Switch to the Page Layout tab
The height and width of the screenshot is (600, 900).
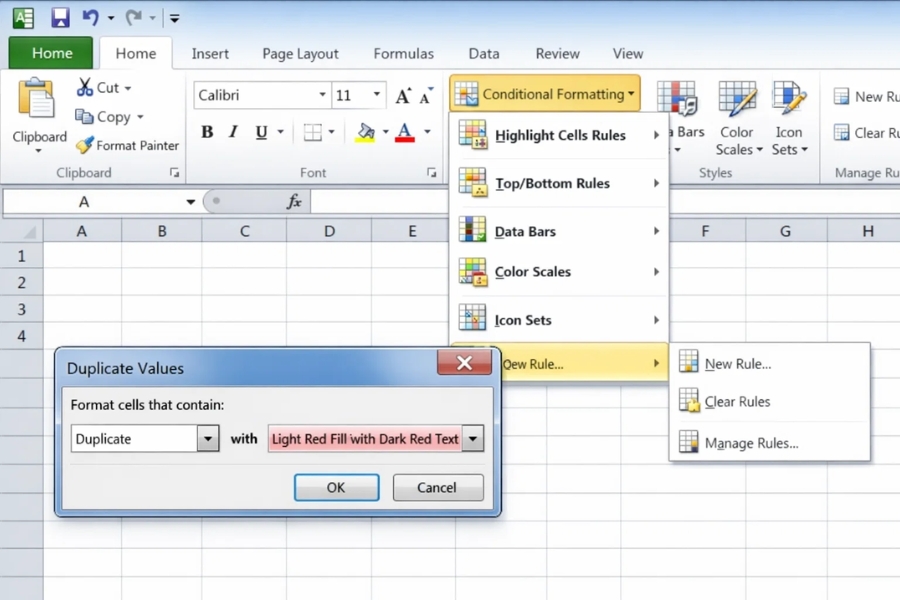(x=300, y=53)
